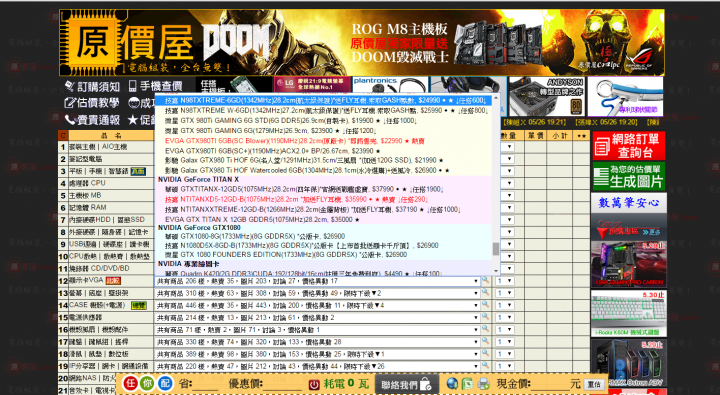
Task: Open the white keyboard ad thumbnail on right
Action: pos(629,313)
